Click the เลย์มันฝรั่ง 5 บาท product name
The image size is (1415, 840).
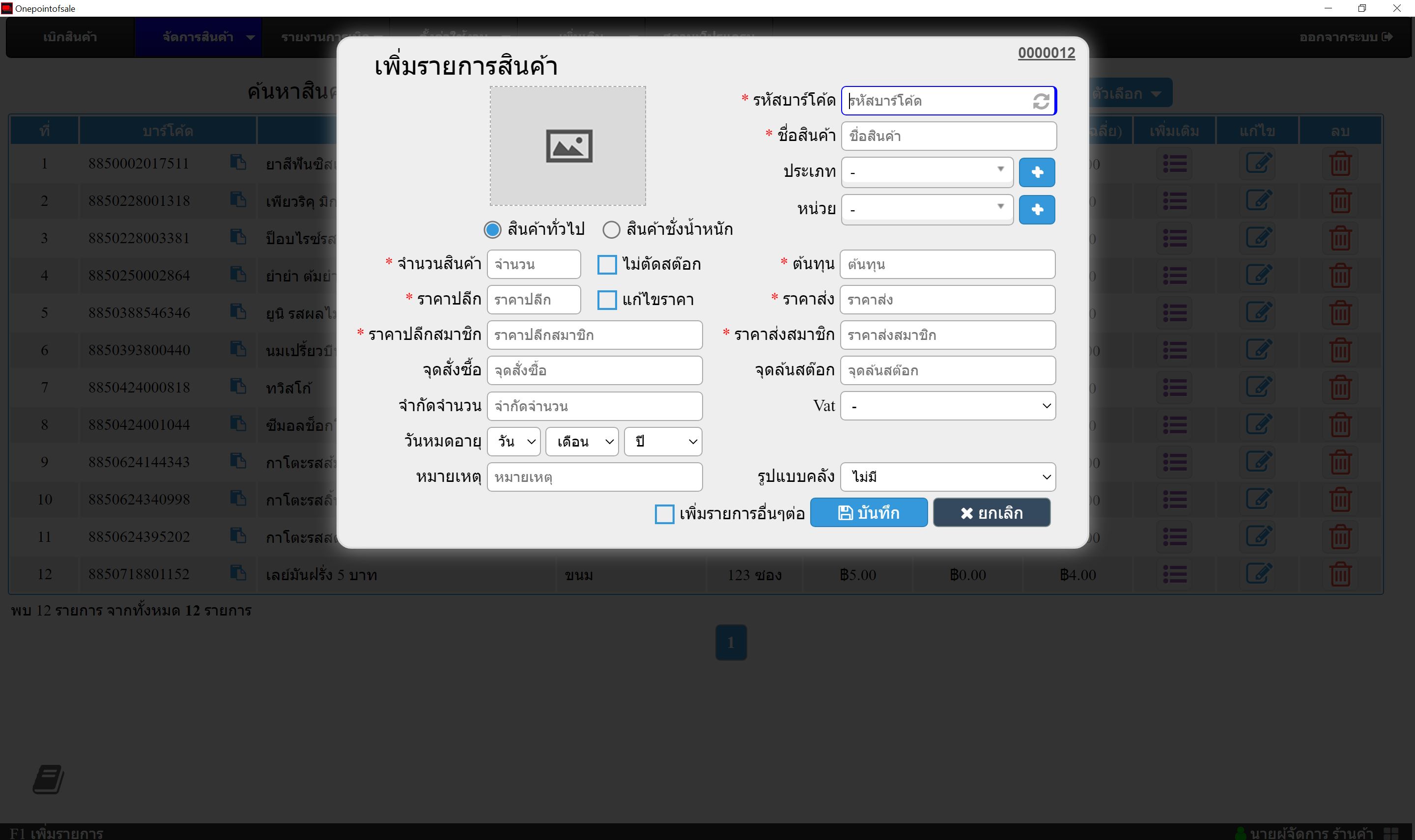[321, 575]
